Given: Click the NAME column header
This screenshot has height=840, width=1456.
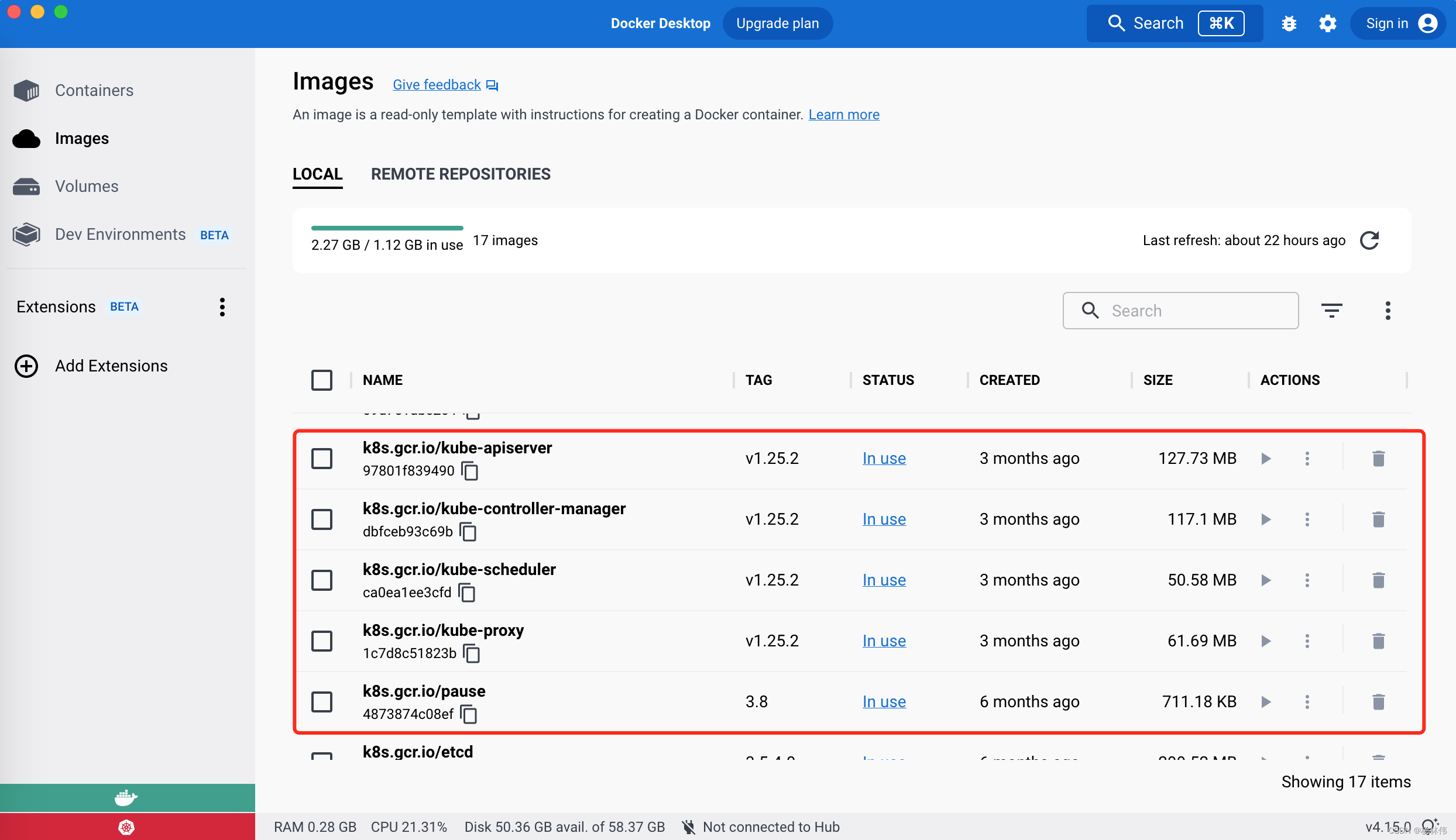Looking at the screenshot, I should 383,380.
